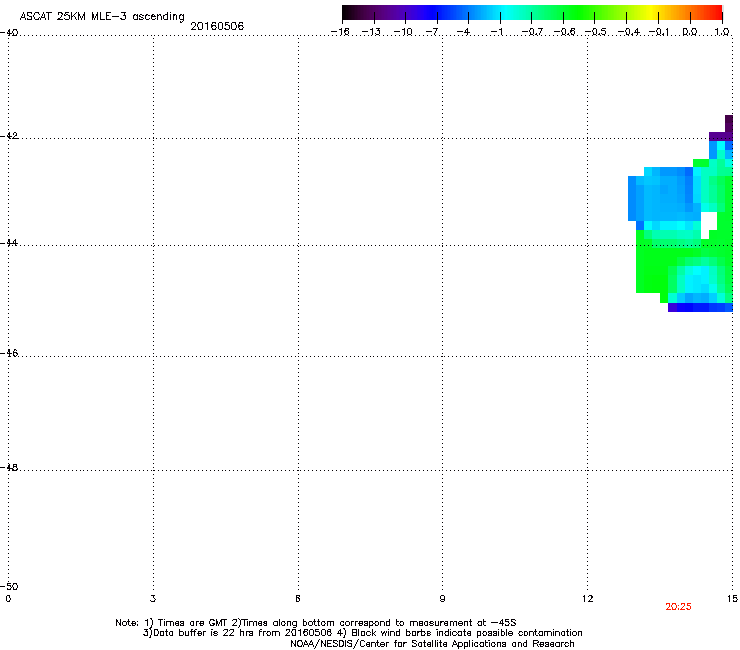
Task: Click the latitude axis label -46
Action: (x=9, y=354)
